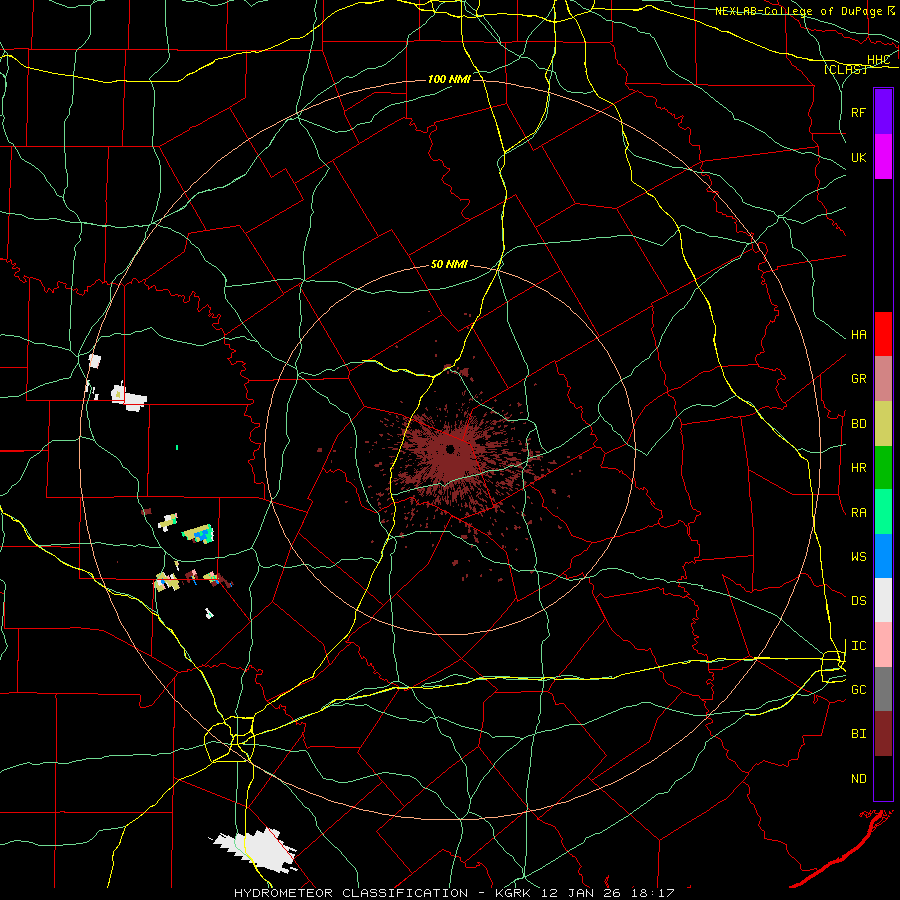Click the WS legend label

point(858,557)
